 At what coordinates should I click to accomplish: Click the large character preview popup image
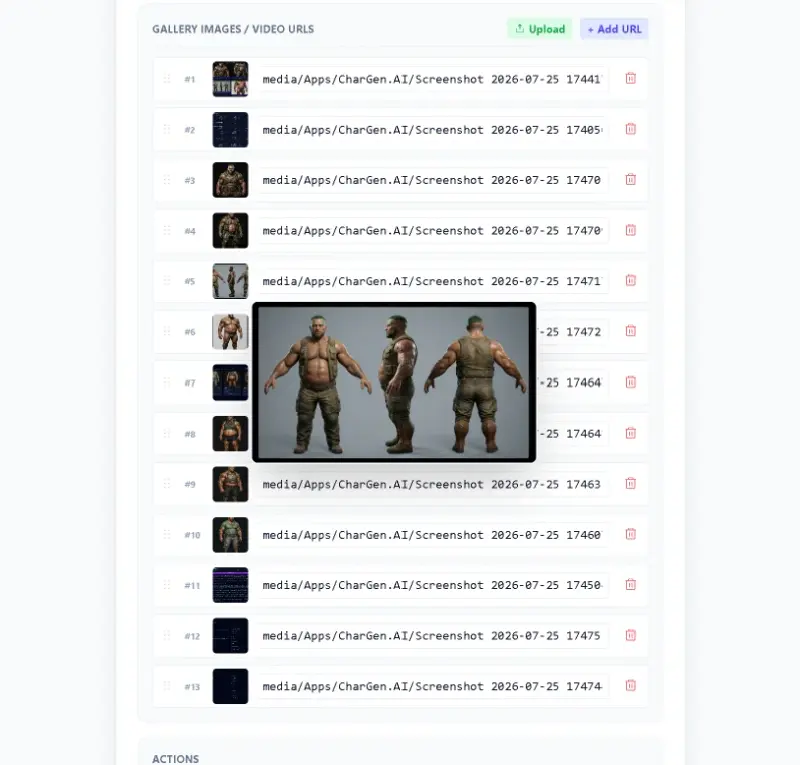tap(394, 382)
